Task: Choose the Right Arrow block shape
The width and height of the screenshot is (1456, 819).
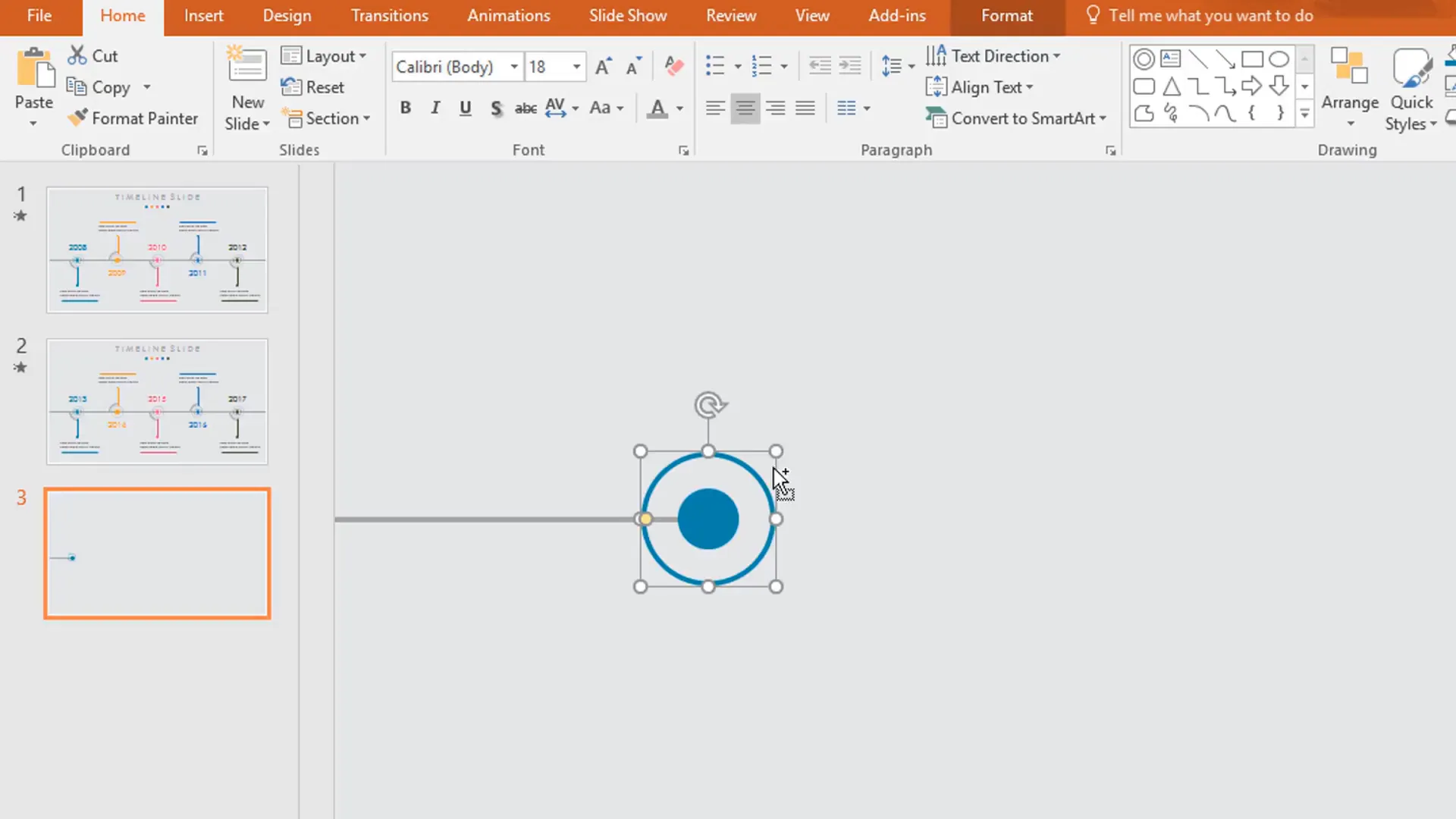Action: click(x=1252, y=86)
